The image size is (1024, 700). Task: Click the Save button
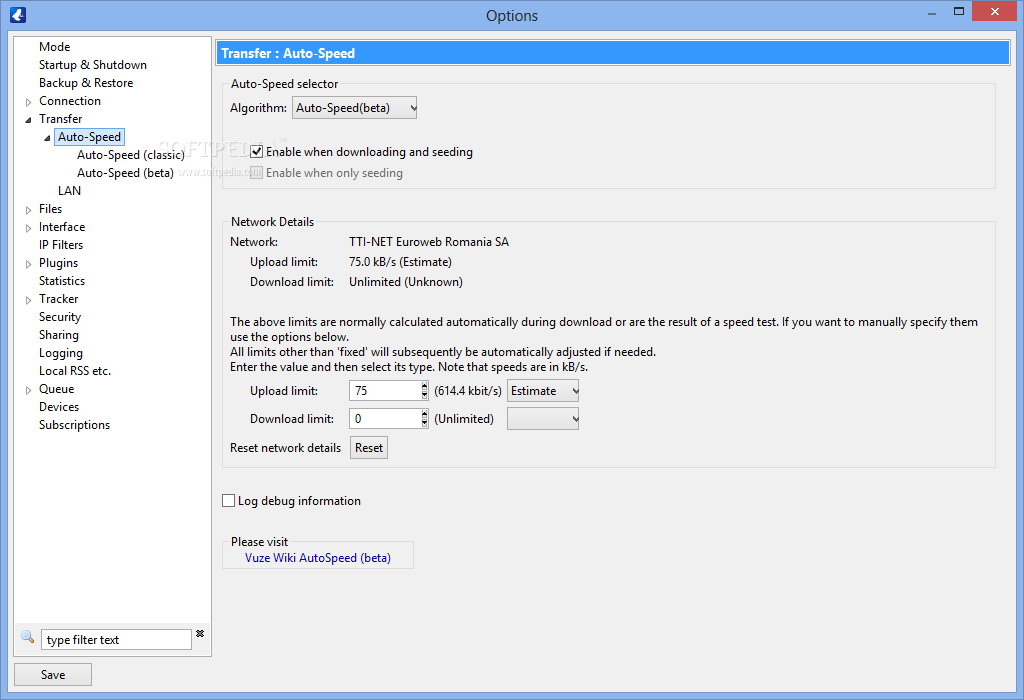pos(53,675)
